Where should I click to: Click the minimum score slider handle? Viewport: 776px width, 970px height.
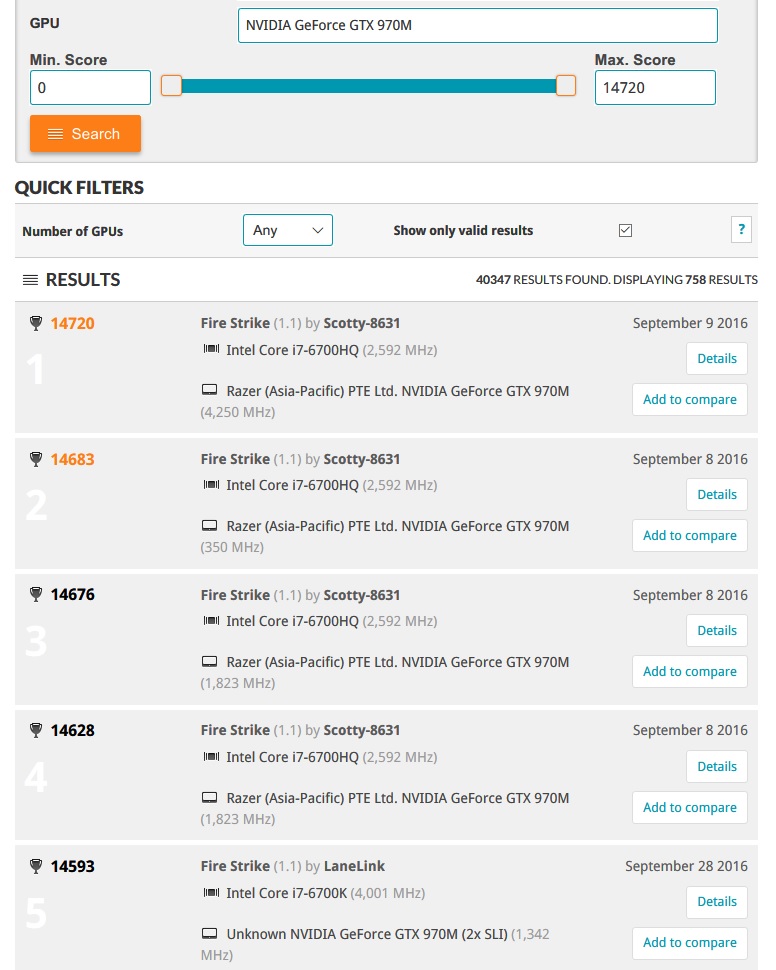pyautogui.click(x=171, y=86)
